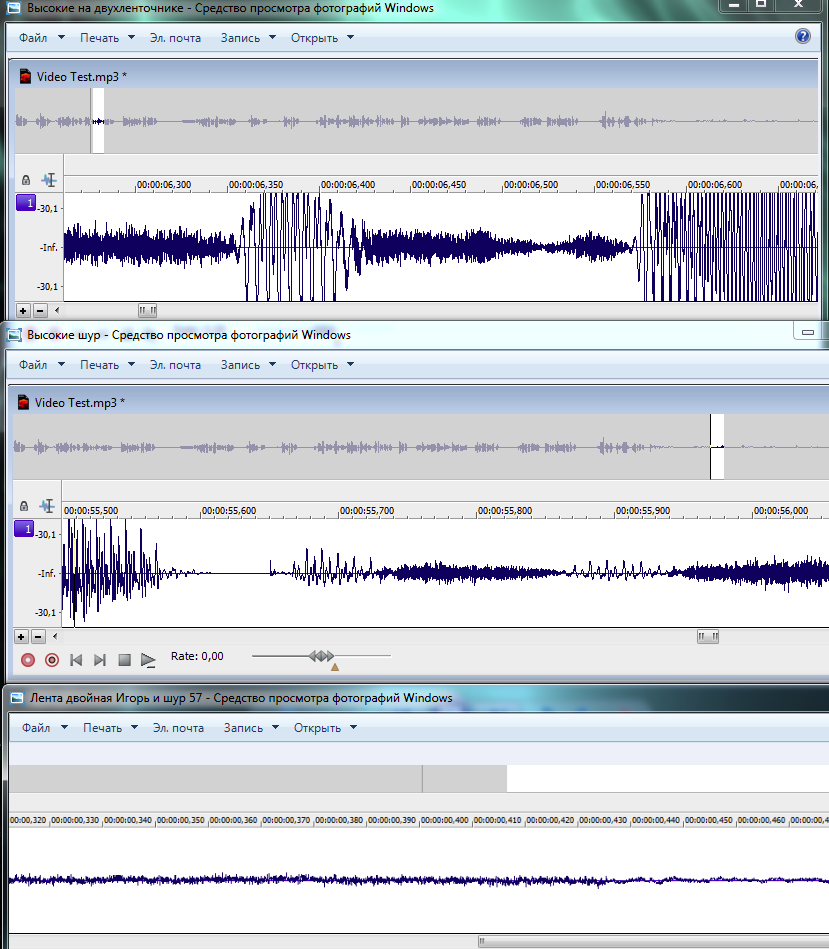Click the white selection region in the top overview waveform
829x949 pixels.
(x=98, y=120)
